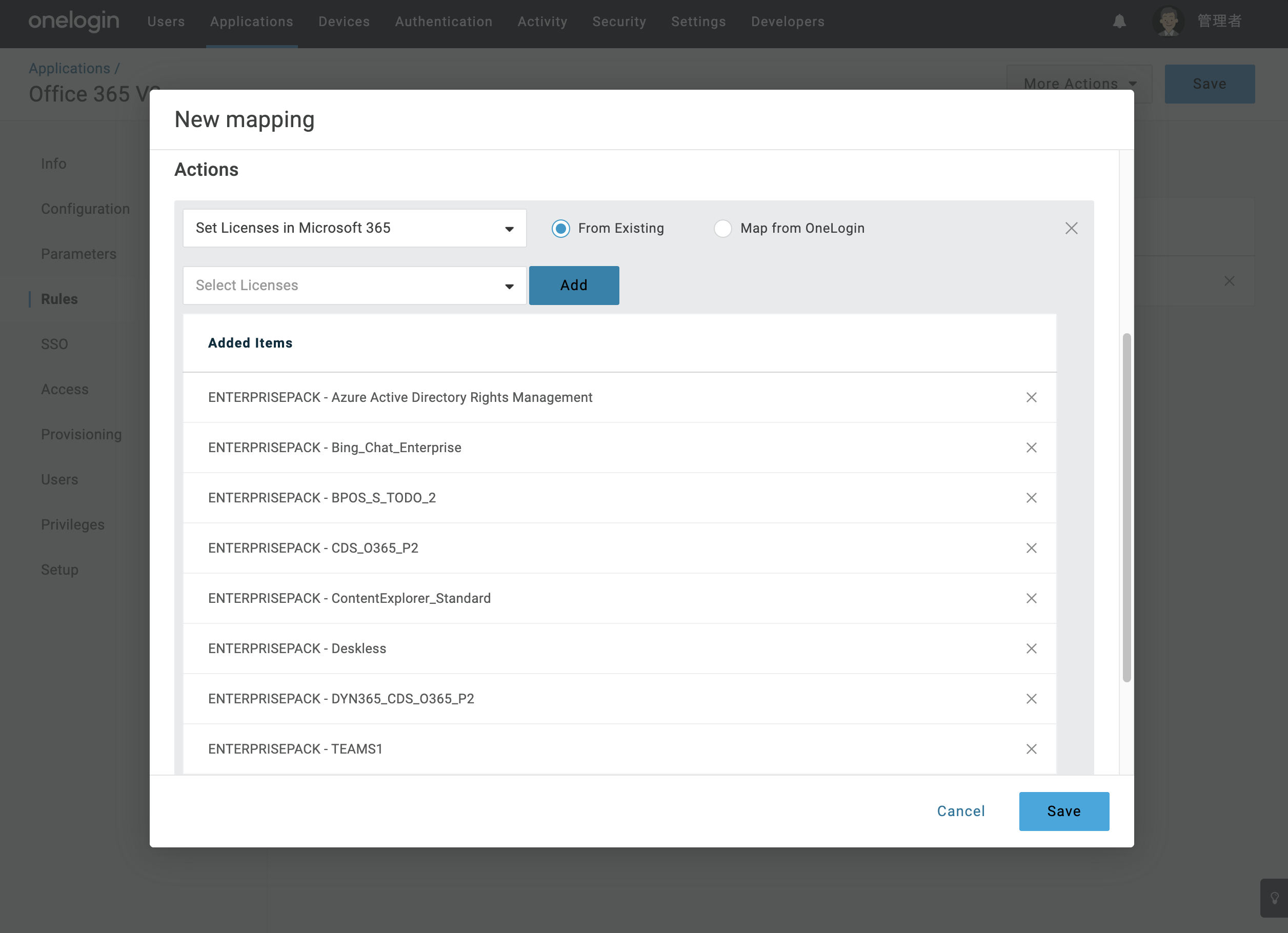The width and height of the screenshot is (1288, 933).
Task: Click the Actions section heading
Action: coord(206,170)
